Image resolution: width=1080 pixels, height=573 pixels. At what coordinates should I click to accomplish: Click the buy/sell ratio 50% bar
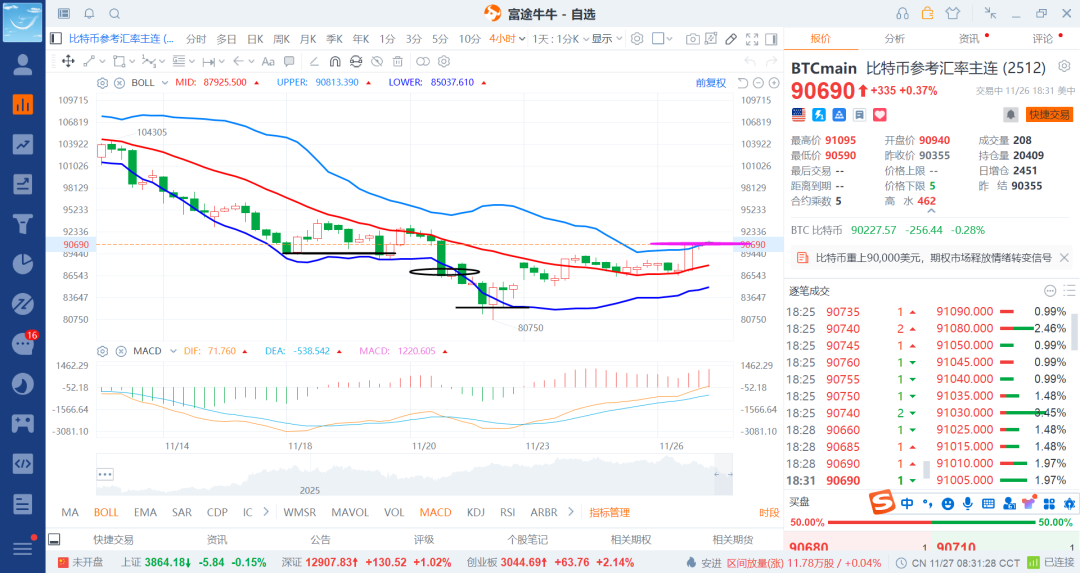(931, 522)
